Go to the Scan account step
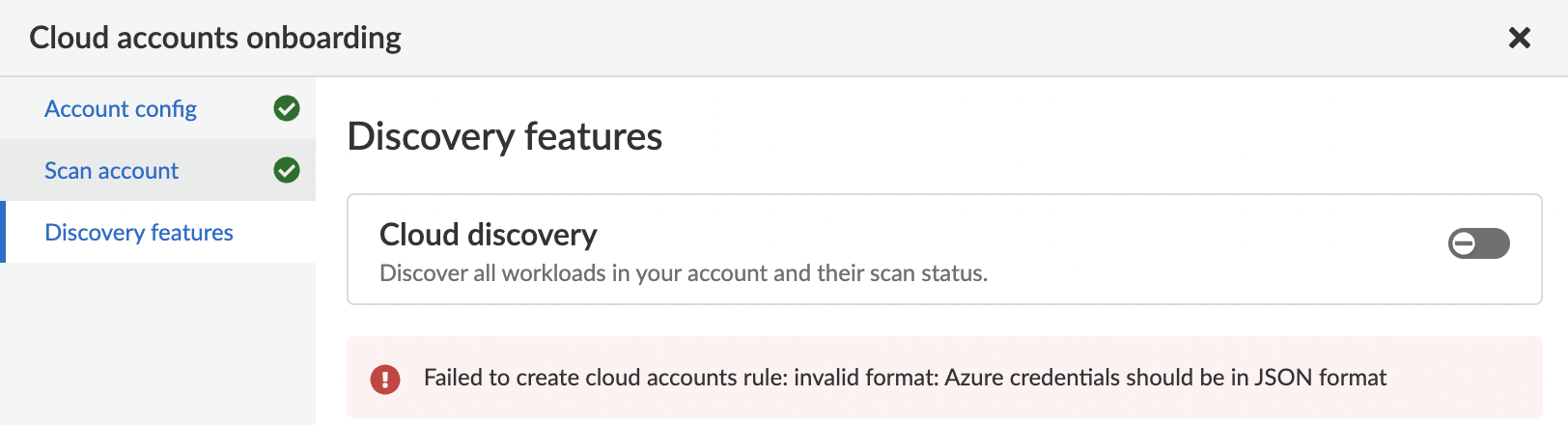1568x425 pixels. point(111,171)
